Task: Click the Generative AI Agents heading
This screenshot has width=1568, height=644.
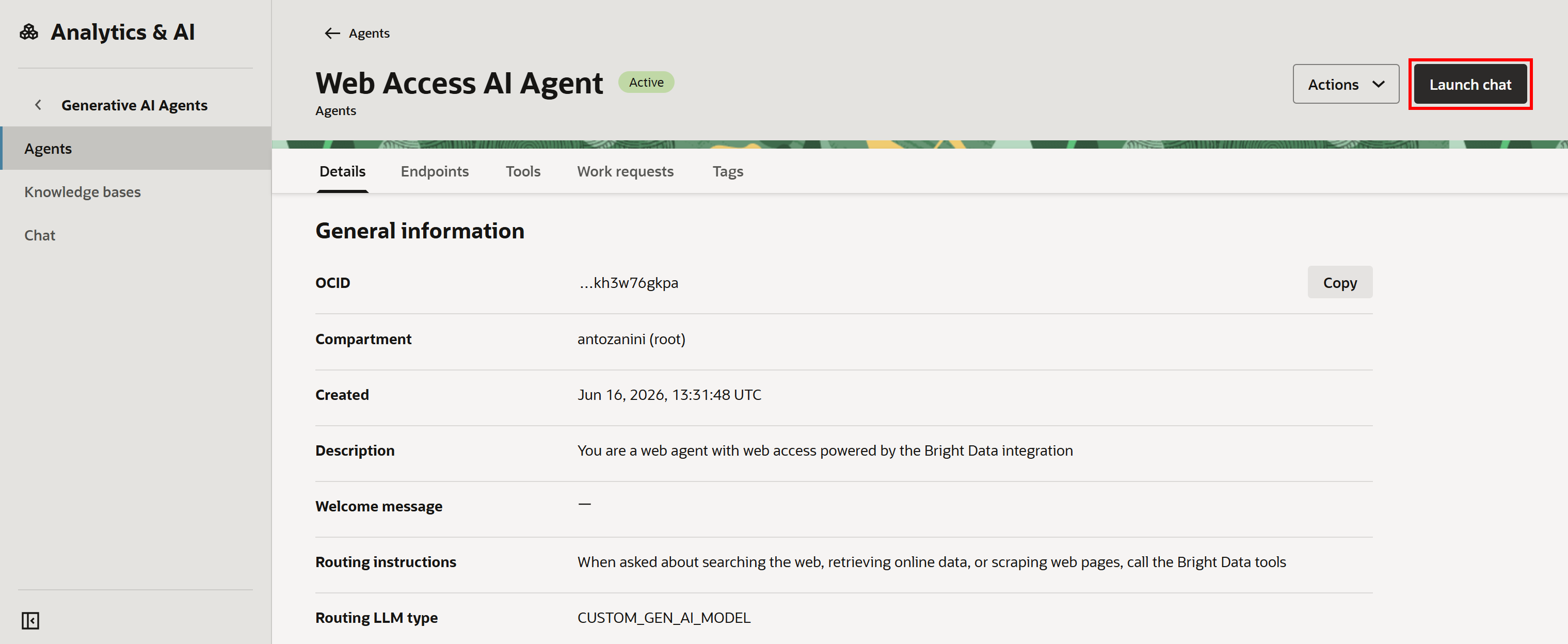Action: click(x=134, y=105)
